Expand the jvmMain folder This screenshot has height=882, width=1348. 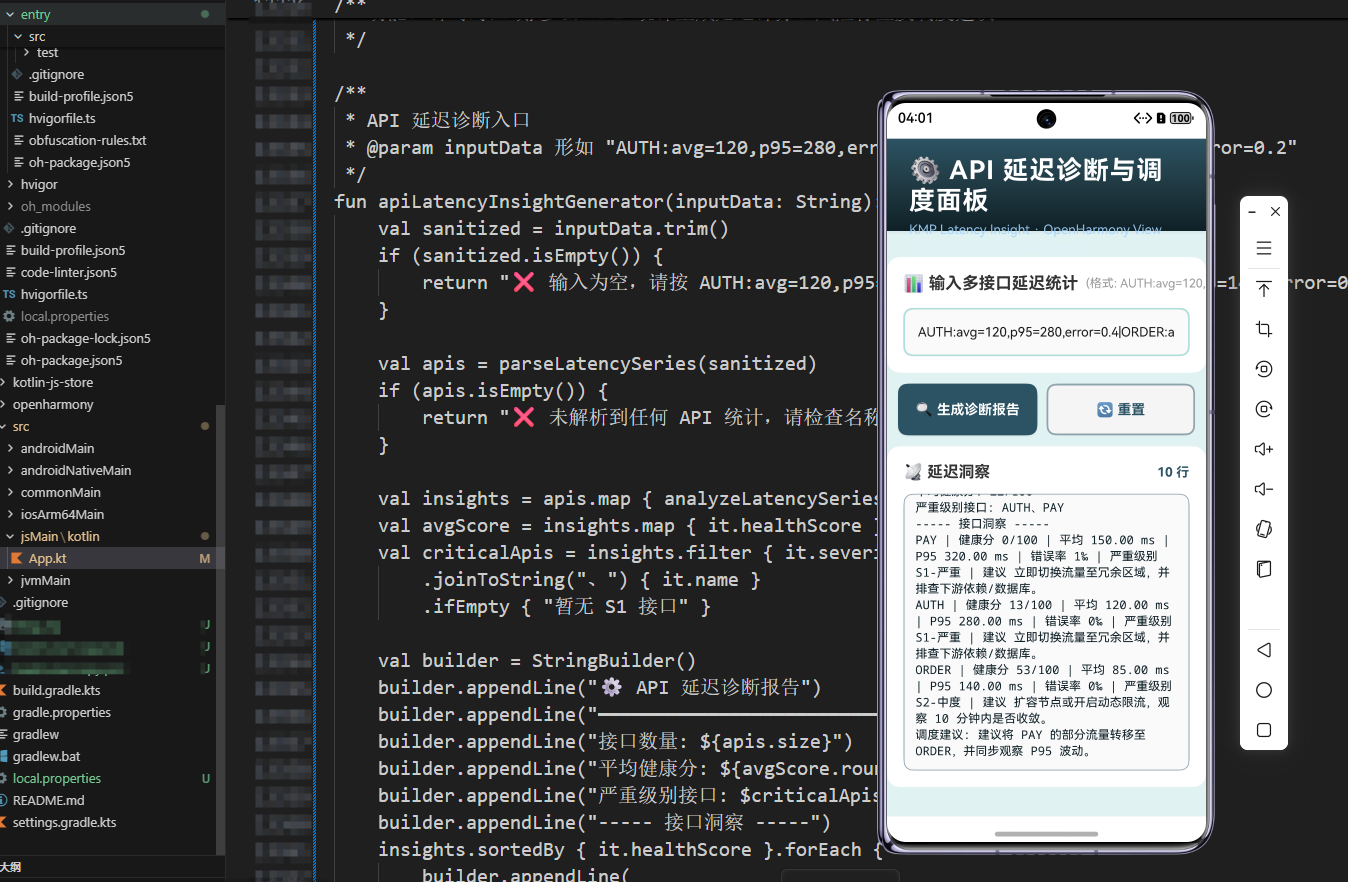click(x=10, y=580)
